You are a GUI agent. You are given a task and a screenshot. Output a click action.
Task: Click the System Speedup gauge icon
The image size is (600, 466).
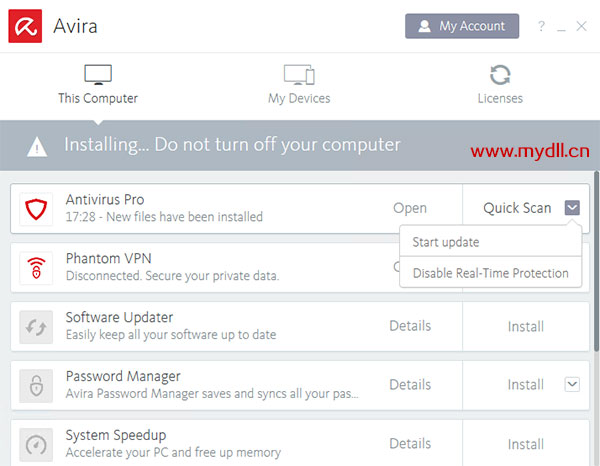(x=36, y=445)
